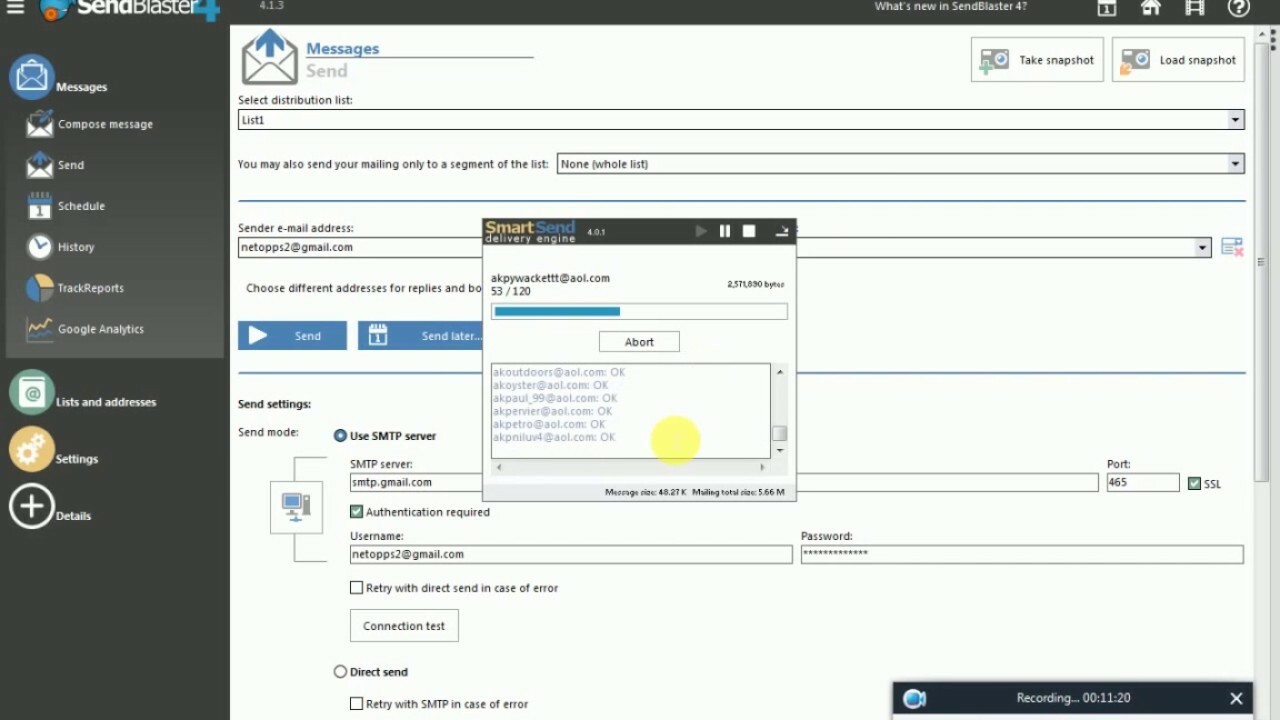The image size is (1280, 720).
Task: Close the Recording notification bar
Action: click(1236, 698)
